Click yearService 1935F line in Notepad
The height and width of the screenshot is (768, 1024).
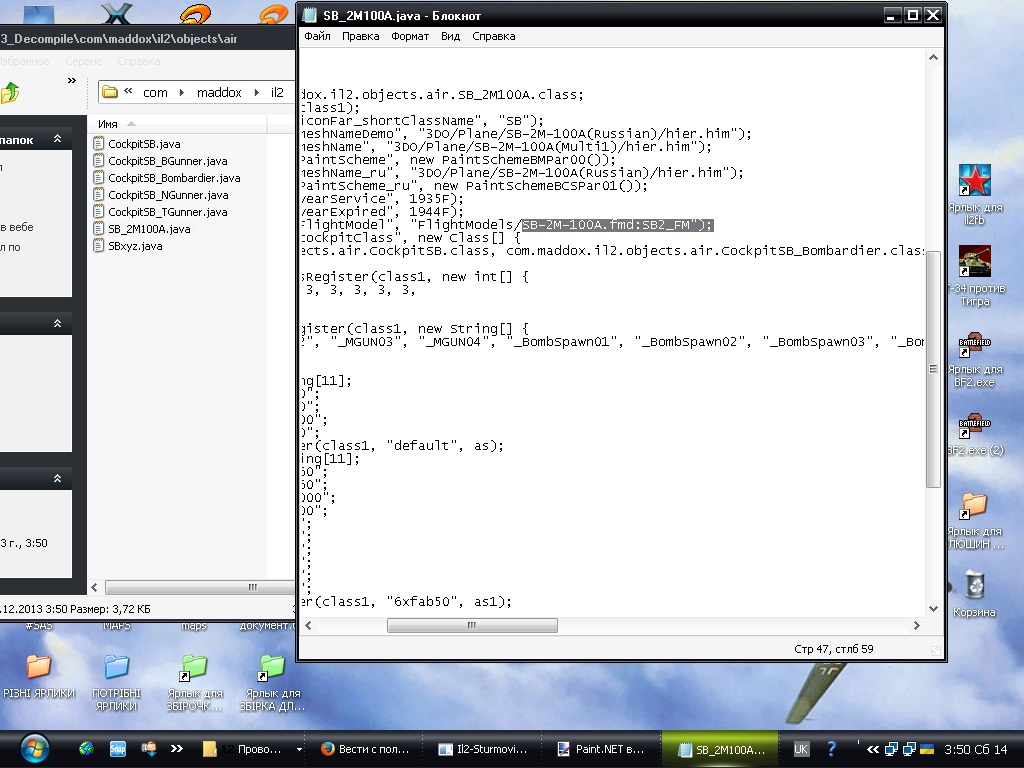pyautogui.click(x=383, y=199)
